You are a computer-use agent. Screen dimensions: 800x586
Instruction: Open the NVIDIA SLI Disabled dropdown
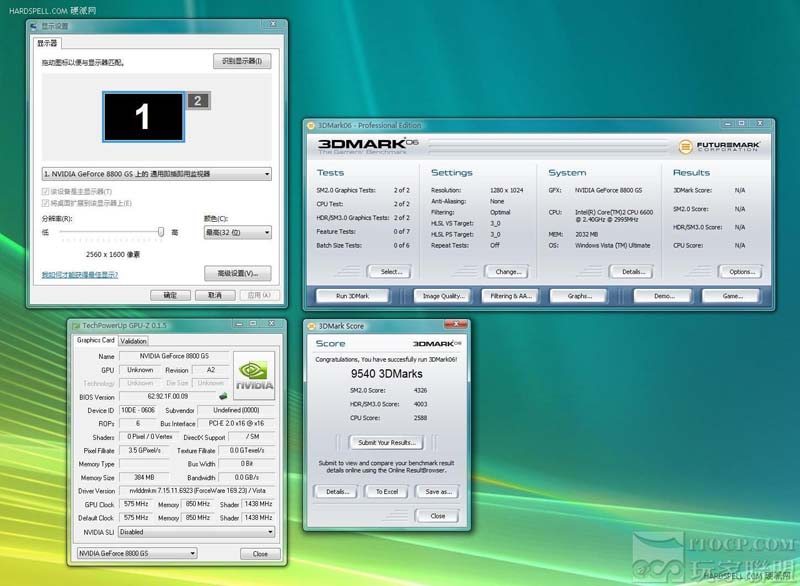point(200,532)
